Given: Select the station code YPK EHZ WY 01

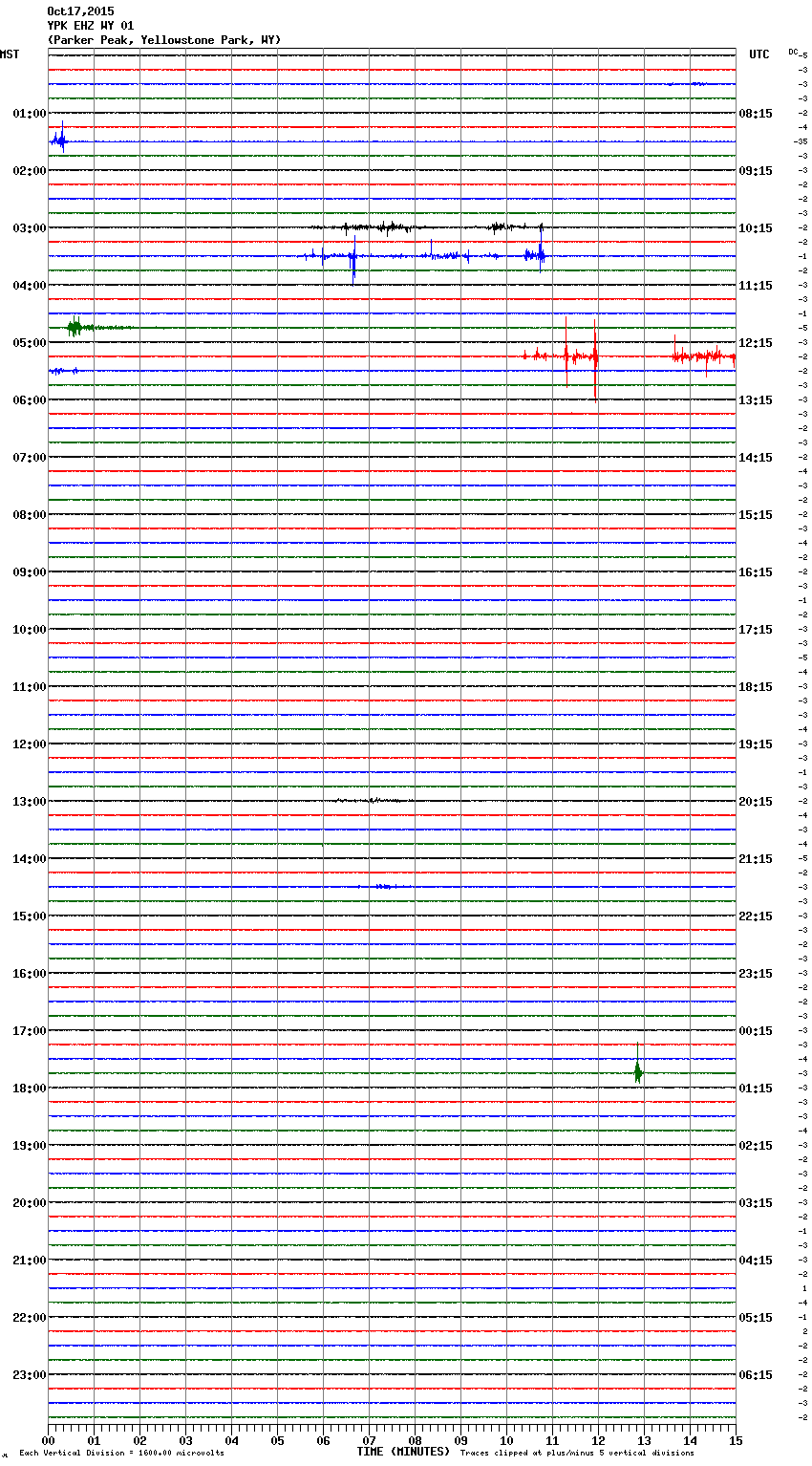Looking at the screenshot, I should pos(91,26).
